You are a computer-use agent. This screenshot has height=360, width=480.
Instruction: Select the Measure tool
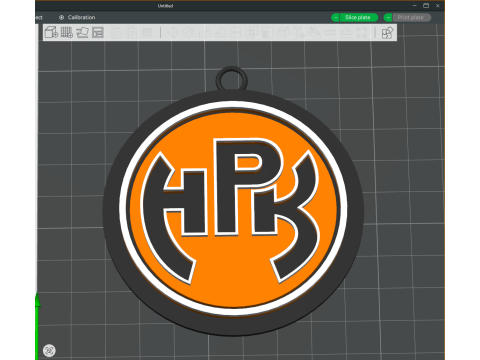click(330, 32)
